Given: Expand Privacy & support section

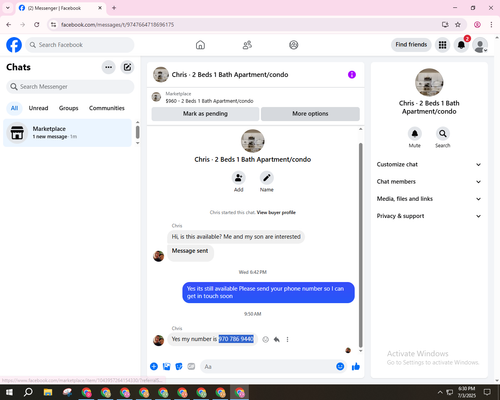Looking at the screenshot, I should click(429, 216).
